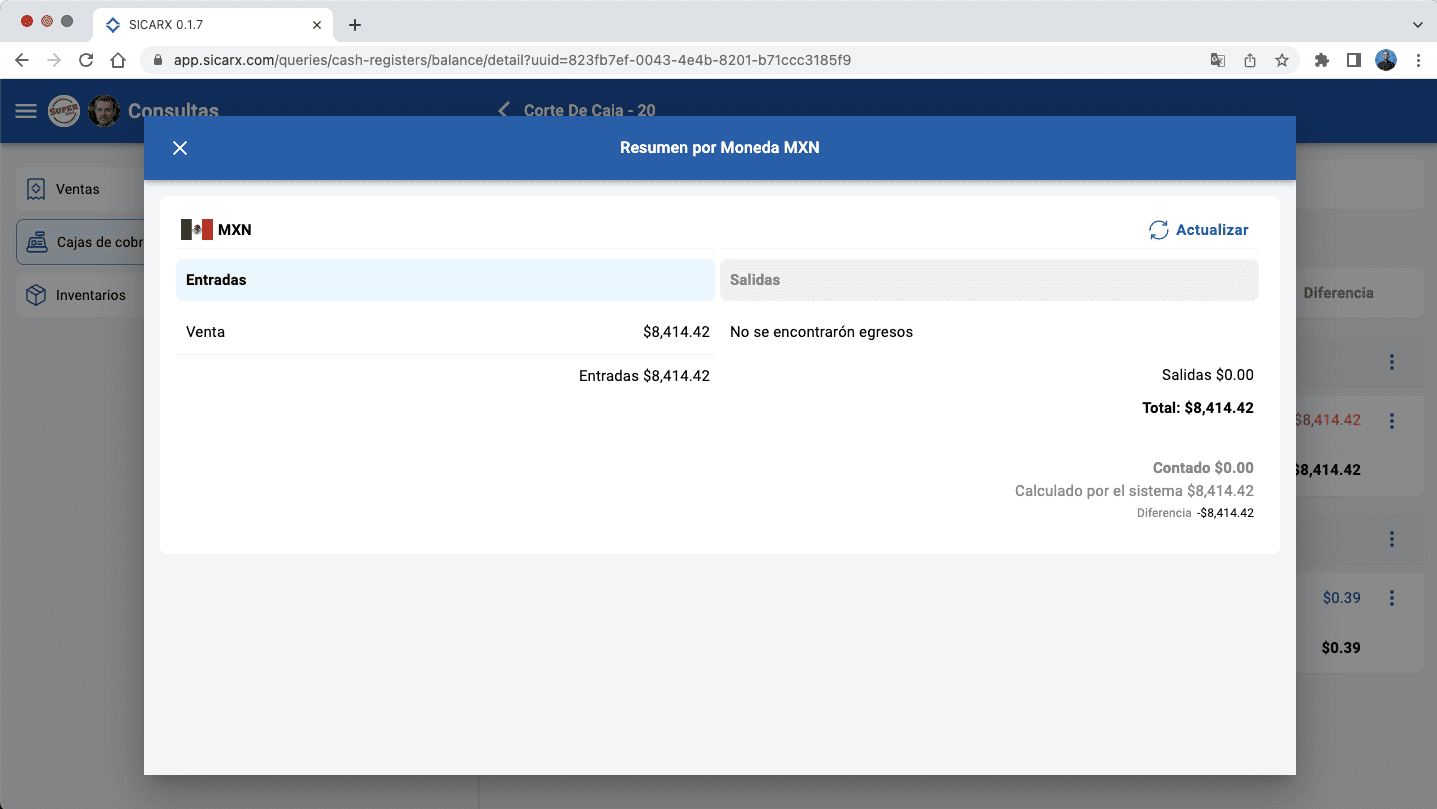Screen dimensions: 1437x809
Task: Open the browser extensions puzzle icon
Action: click(1321, 60)
